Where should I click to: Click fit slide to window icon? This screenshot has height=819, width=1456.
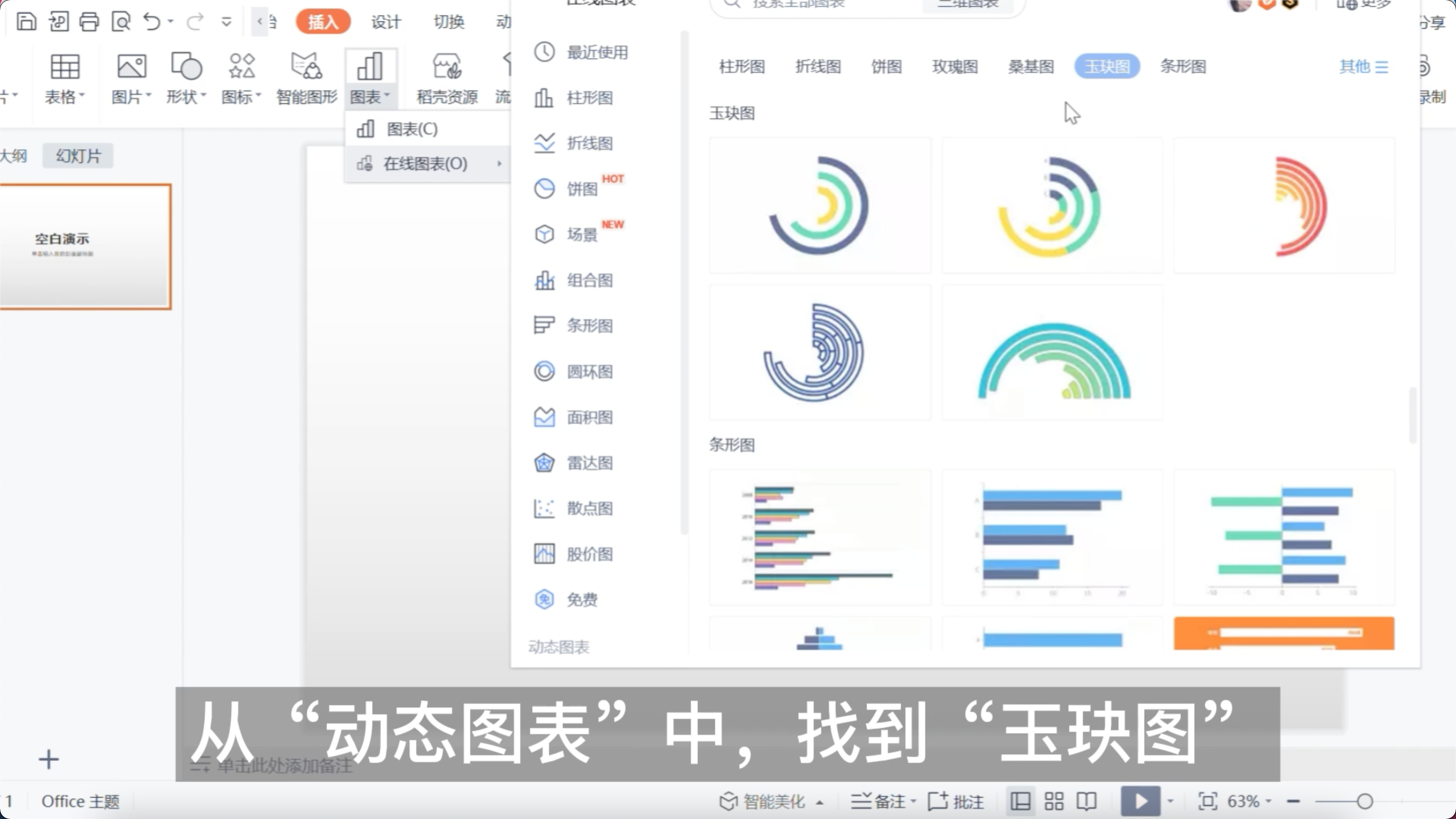(x=1207, y=801)
